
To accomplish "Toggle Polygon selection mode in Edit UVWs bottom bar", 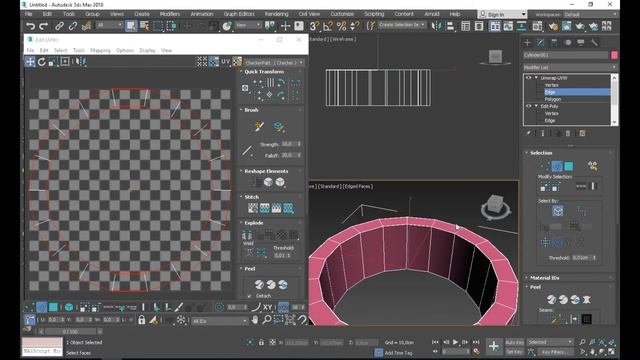I will coord(53,307).
